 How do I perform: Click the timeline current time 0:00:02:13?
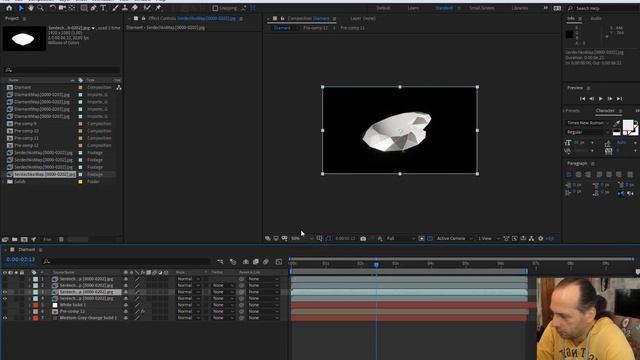coord(20,260)
